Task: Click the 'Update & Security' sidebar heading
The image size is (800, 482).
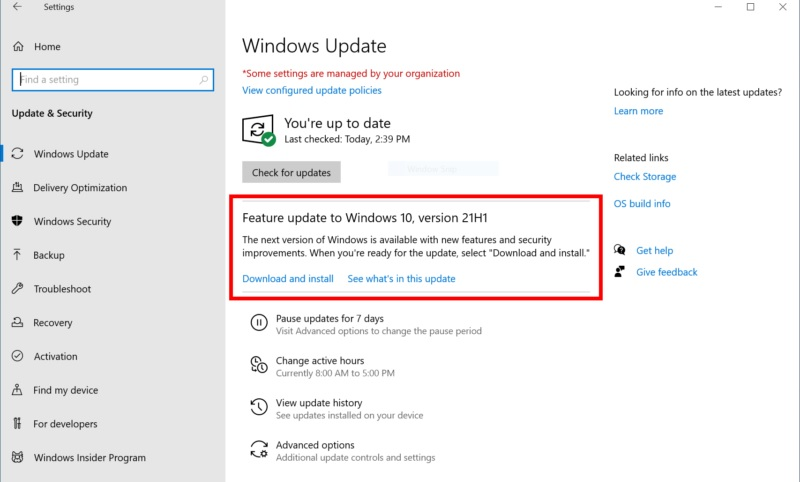Action: [x=52, y=113]
